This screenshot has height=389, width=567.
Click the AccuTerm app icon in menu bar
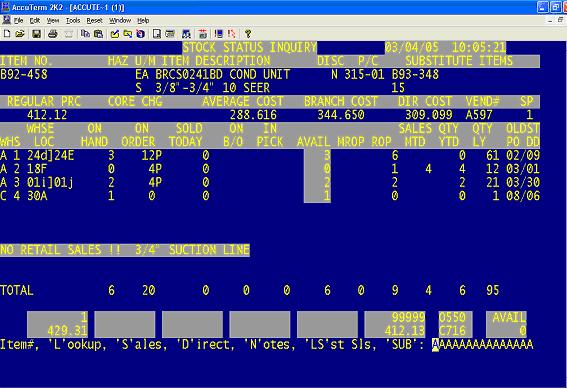click(x=6, y=20)
